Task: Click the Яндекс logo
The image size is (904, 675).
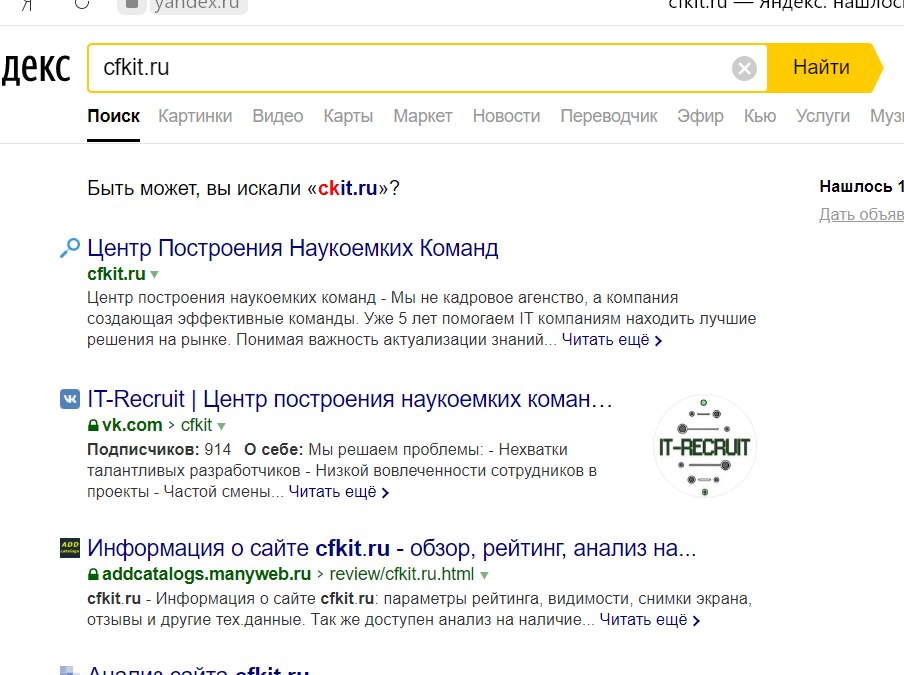Action: 36,69
